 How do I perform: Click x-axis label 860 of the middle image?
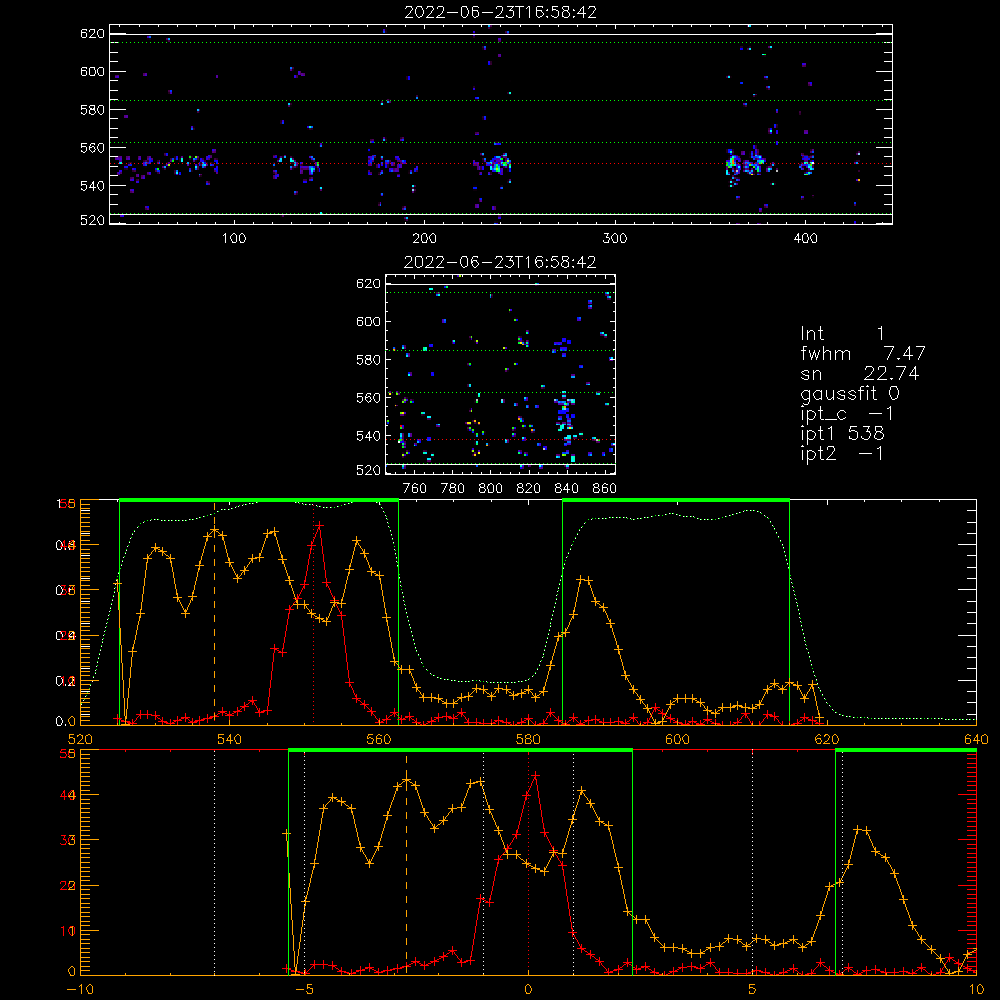(x=605, y=489)
